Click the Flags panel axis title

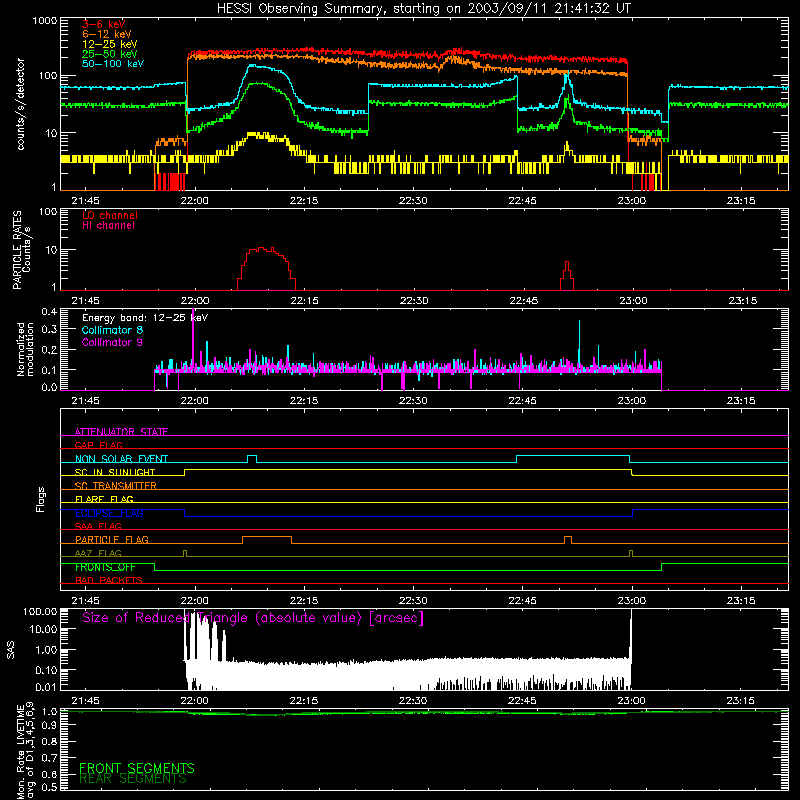(x=41, y=499)
